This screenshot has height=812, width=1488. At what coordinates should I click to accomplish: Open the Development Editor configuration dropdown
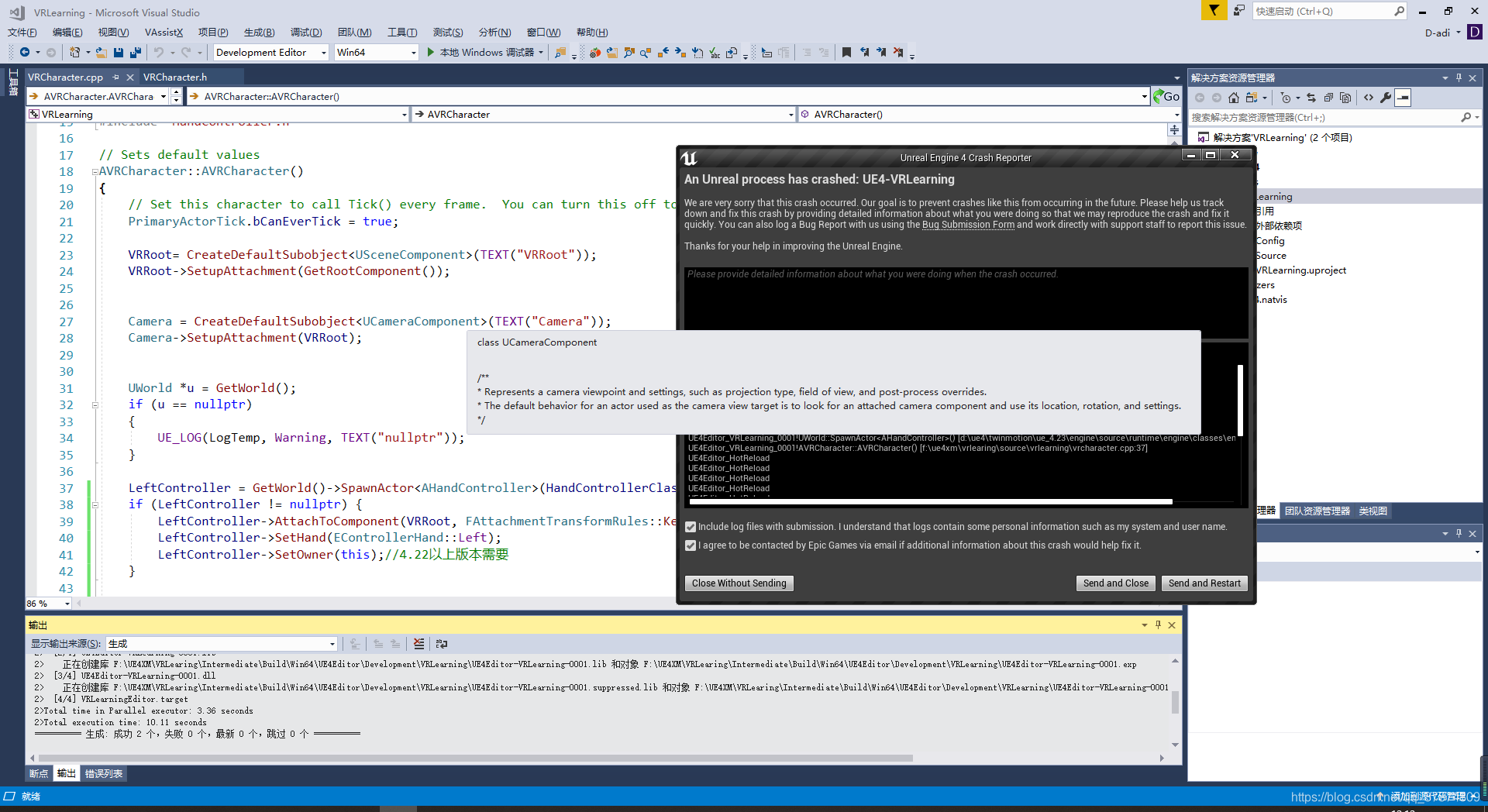pyautogui.click(x=323, y=52)
